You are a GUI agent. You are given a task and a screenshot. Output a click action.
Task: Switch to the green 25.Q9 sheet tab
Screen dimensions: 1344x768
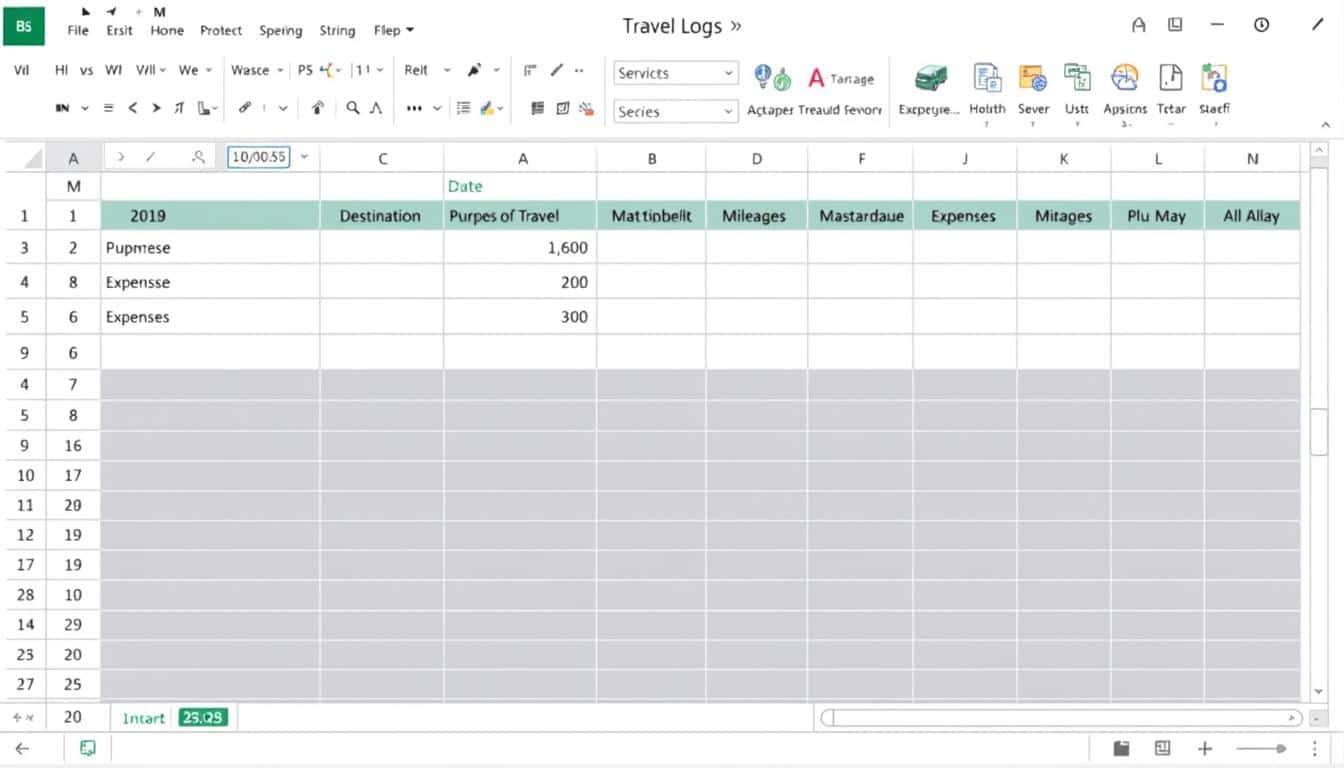(203, 717)
